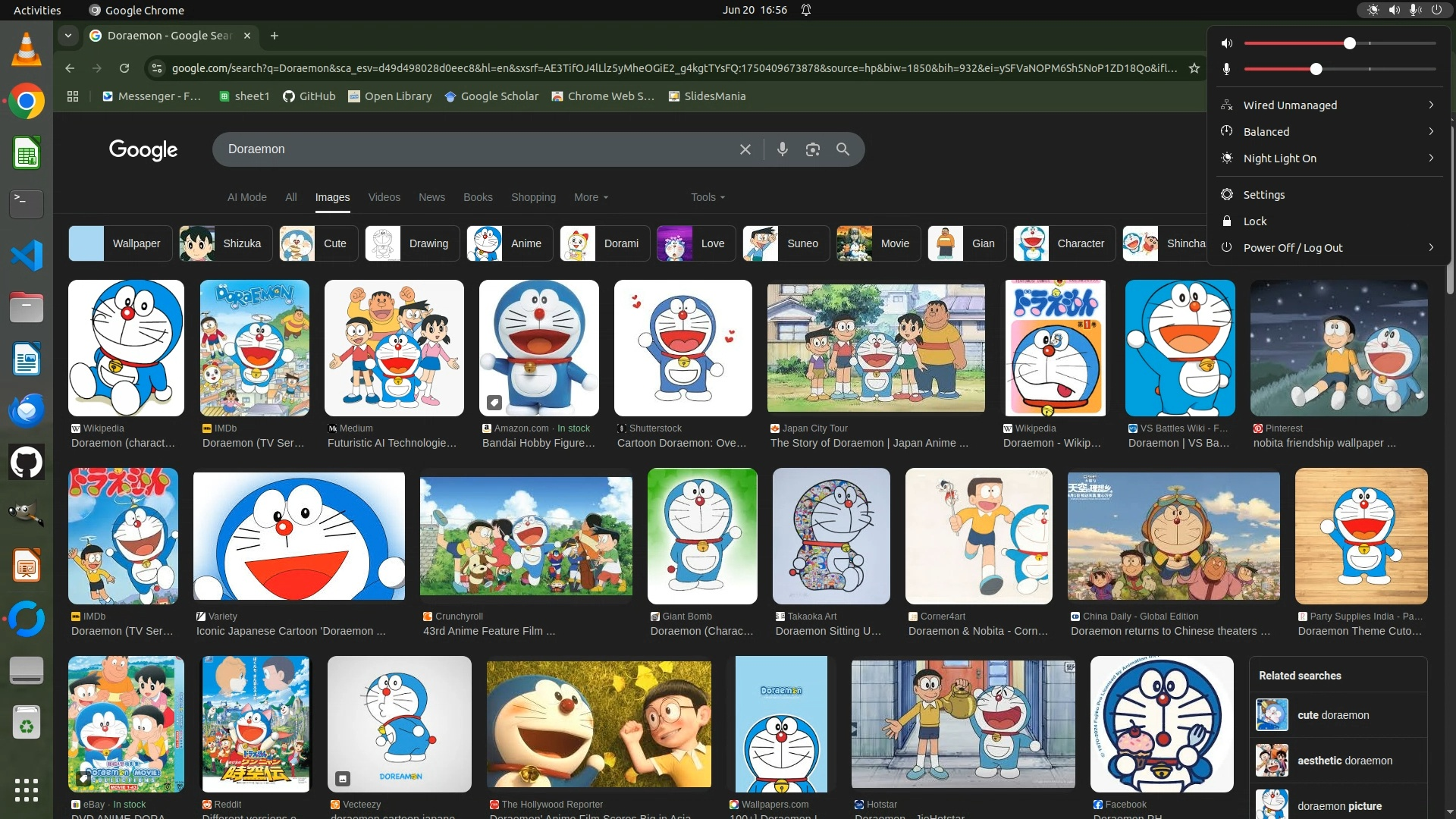Open the Chrome tab search dropdown arrow
This screenshot has width=1456, height=819.
[x=68, y=36]
